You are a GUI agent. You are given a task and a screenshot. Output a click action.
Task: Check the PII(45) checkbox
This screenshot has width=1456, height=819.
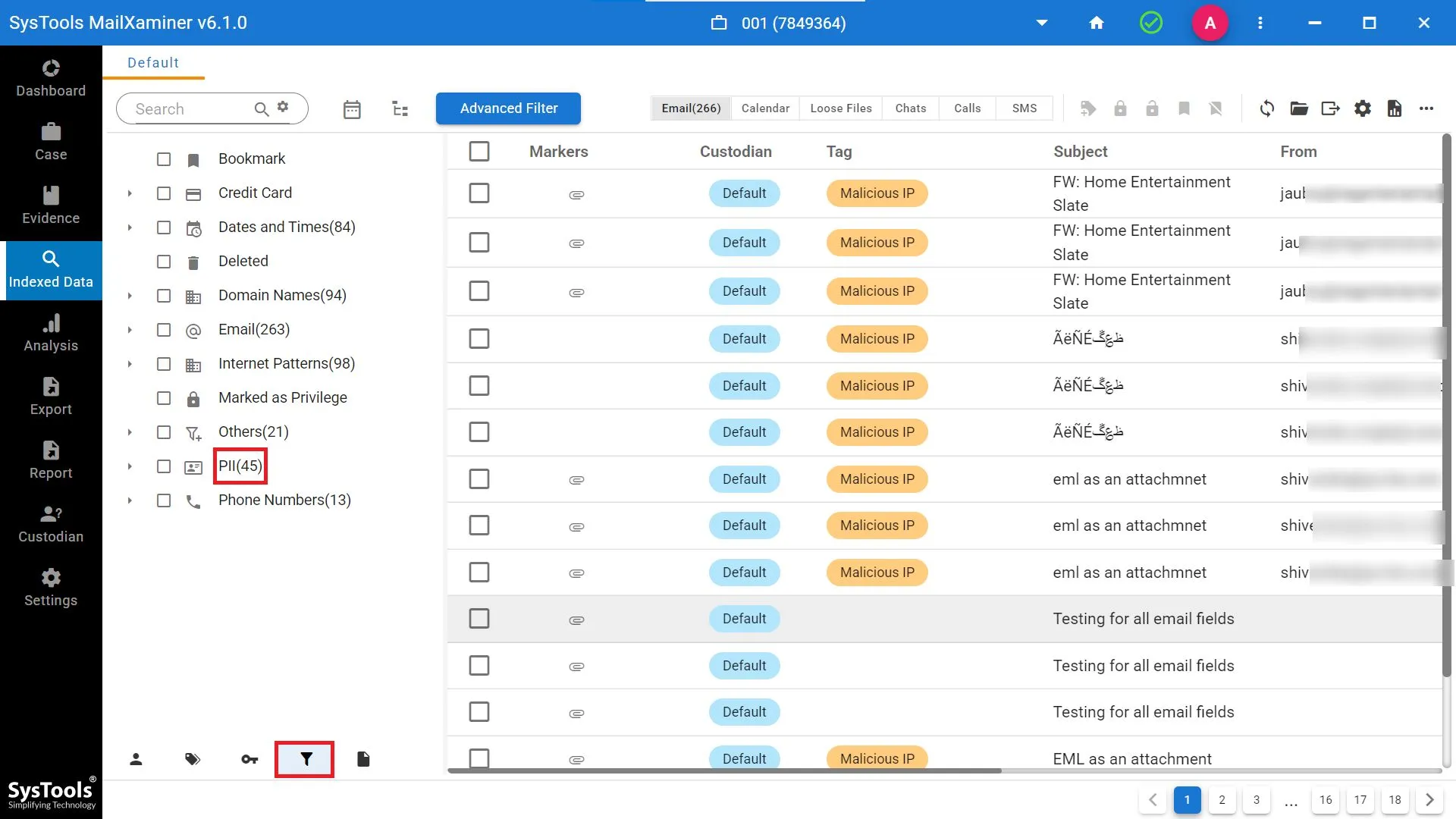click(x=164, y=466)
